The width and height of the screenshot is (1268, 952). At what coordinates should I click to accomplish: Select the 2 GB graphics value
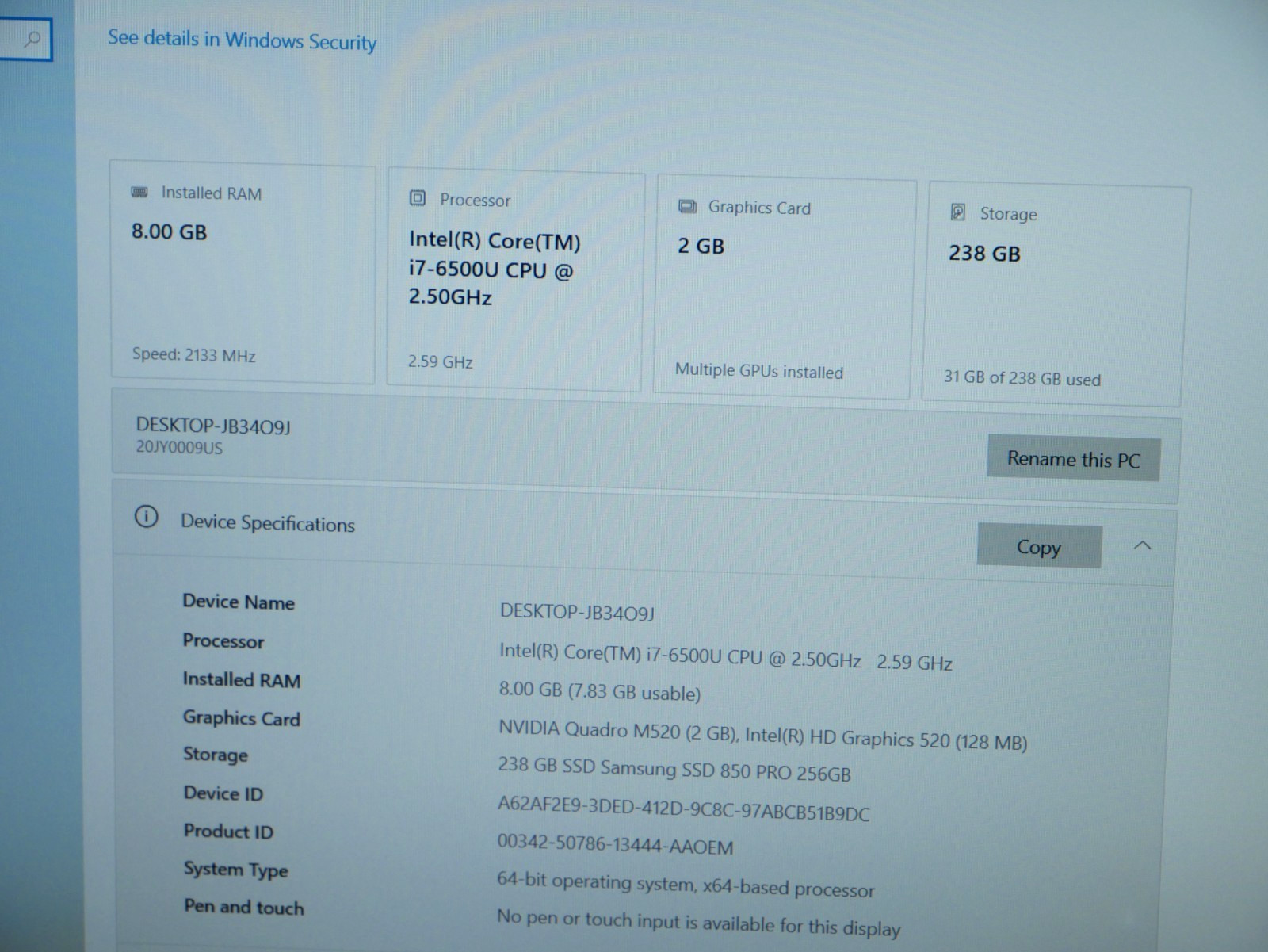tap(701, 246)
